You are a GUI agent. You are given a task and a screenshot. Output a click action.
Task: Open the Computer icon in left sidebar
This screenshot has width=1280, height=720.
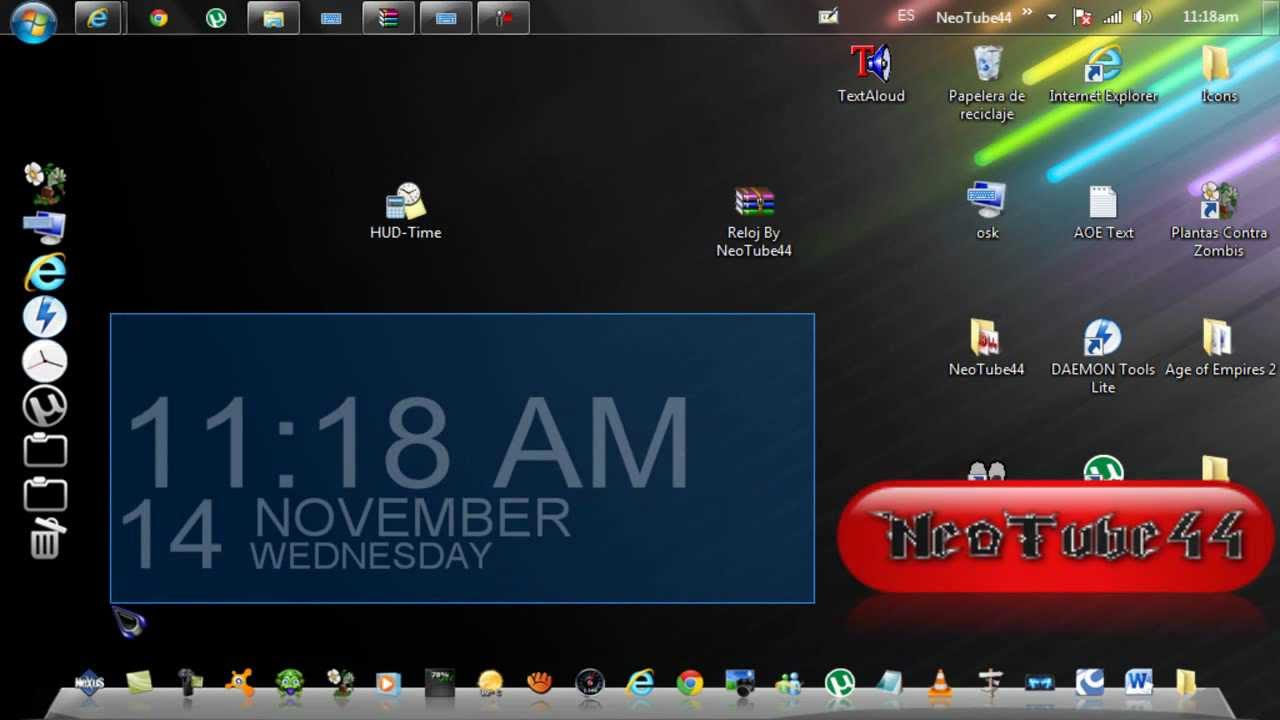(45, 229)
